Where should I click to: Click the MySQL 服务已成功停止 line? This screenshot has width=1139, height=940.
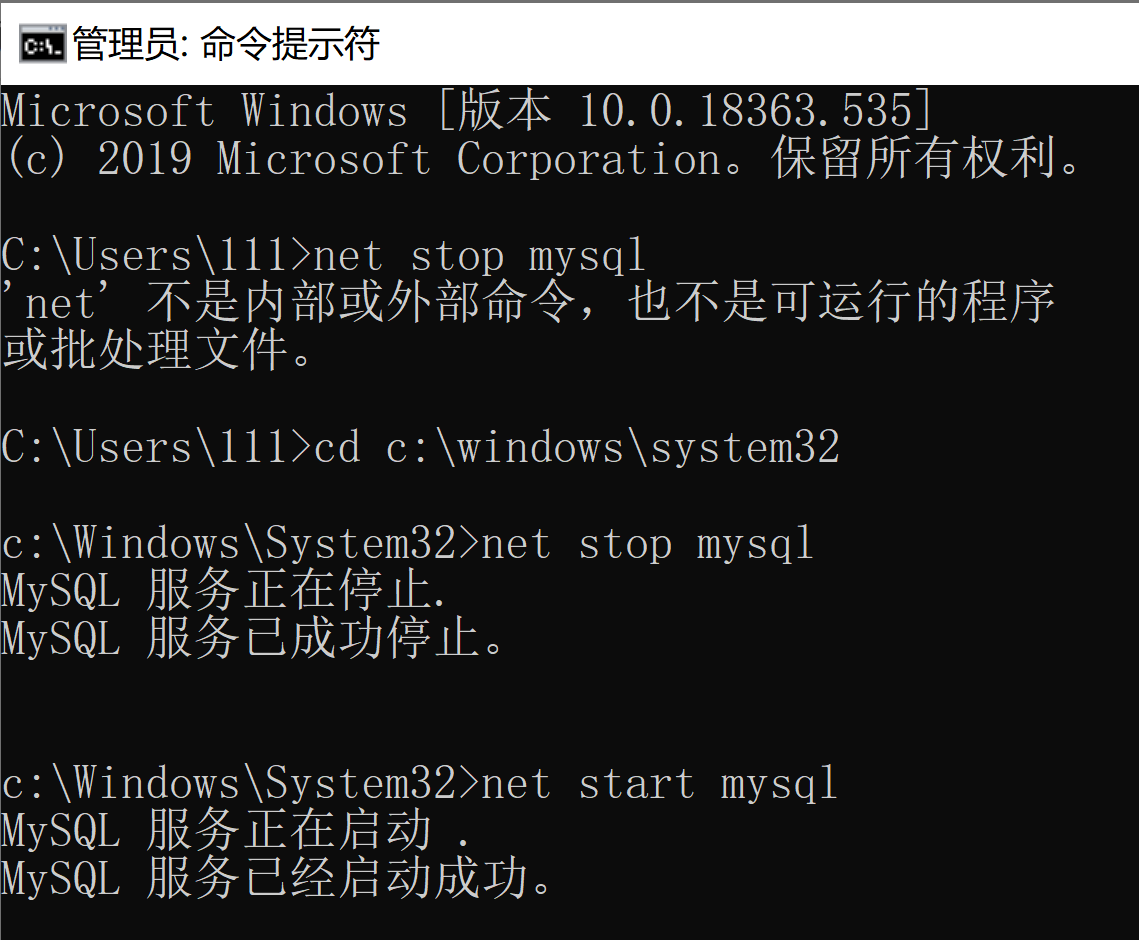pyautogui.click(x=254, y=640)
